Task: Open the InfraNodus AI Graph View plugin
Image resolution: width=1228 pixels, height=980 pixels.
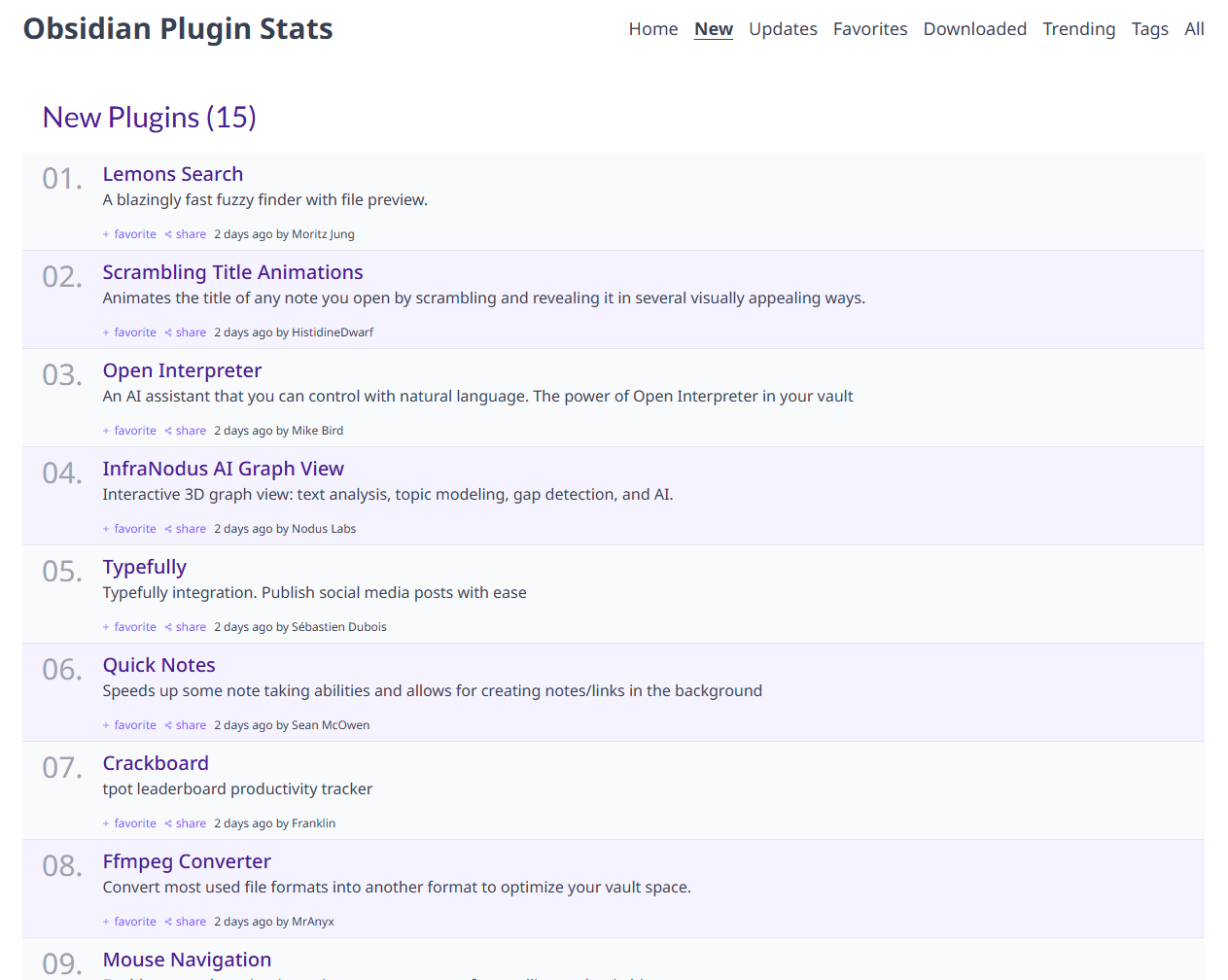Action: coord(224,469)
